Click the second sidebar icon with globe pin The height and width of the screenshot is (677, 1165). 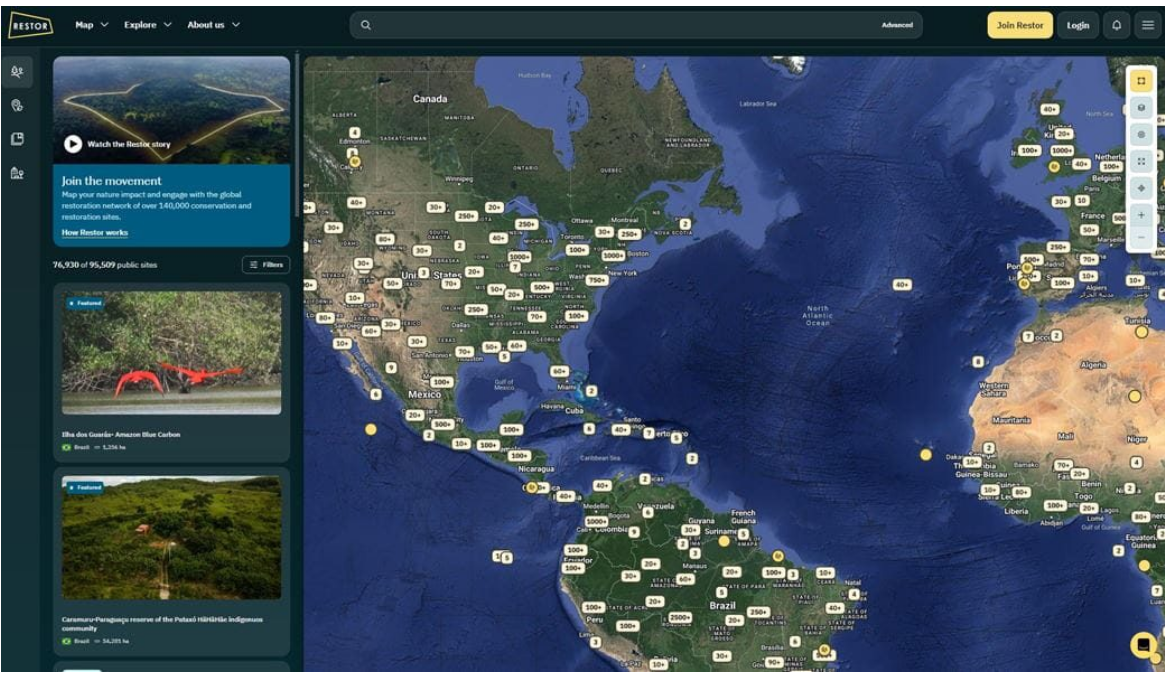tap(17, 105)
